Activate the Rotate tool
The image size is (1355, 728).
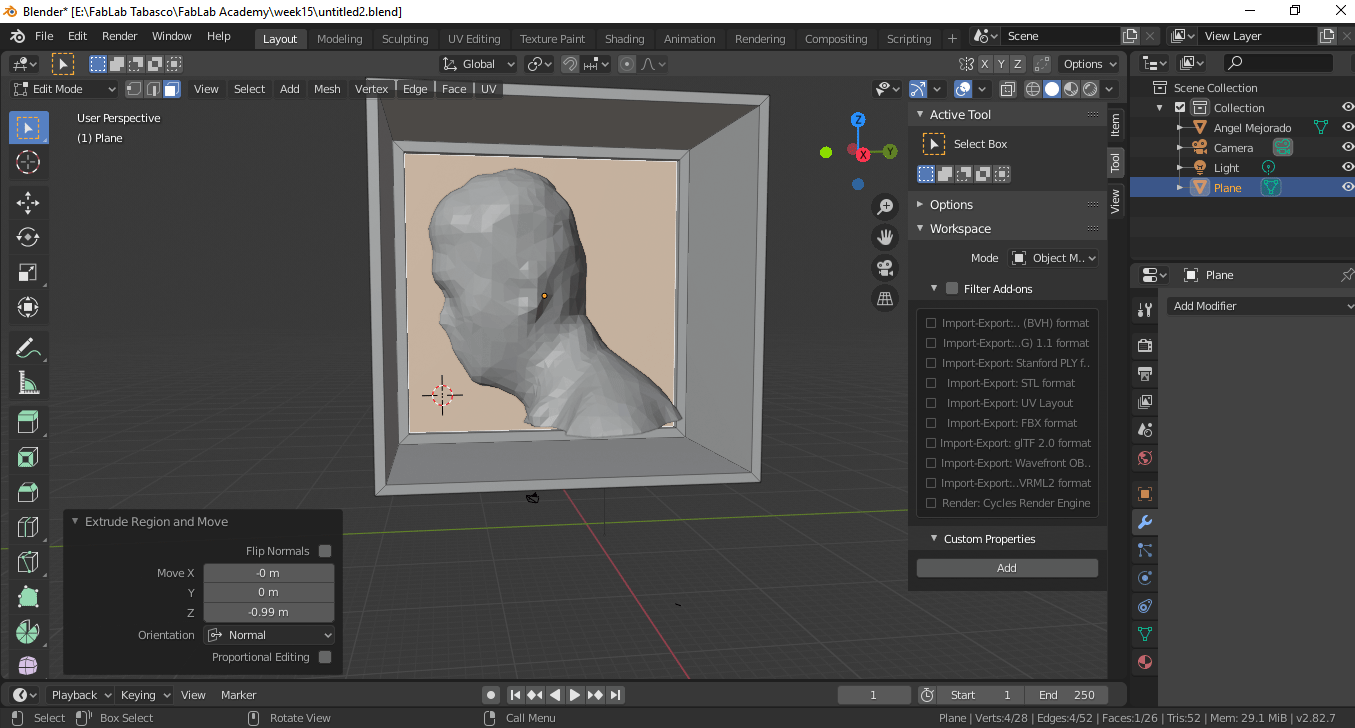pyautogui.click(x=28, y=238)
